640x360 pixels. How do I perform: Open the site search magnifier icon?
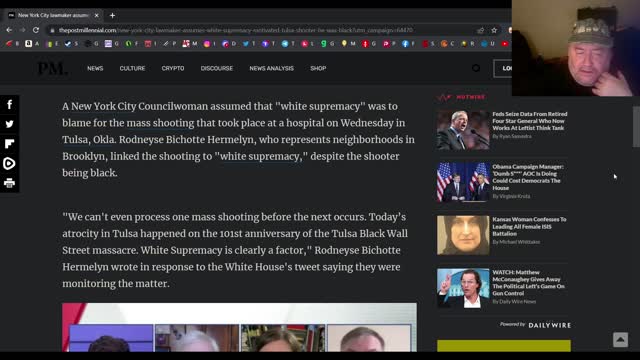(476, 68)
